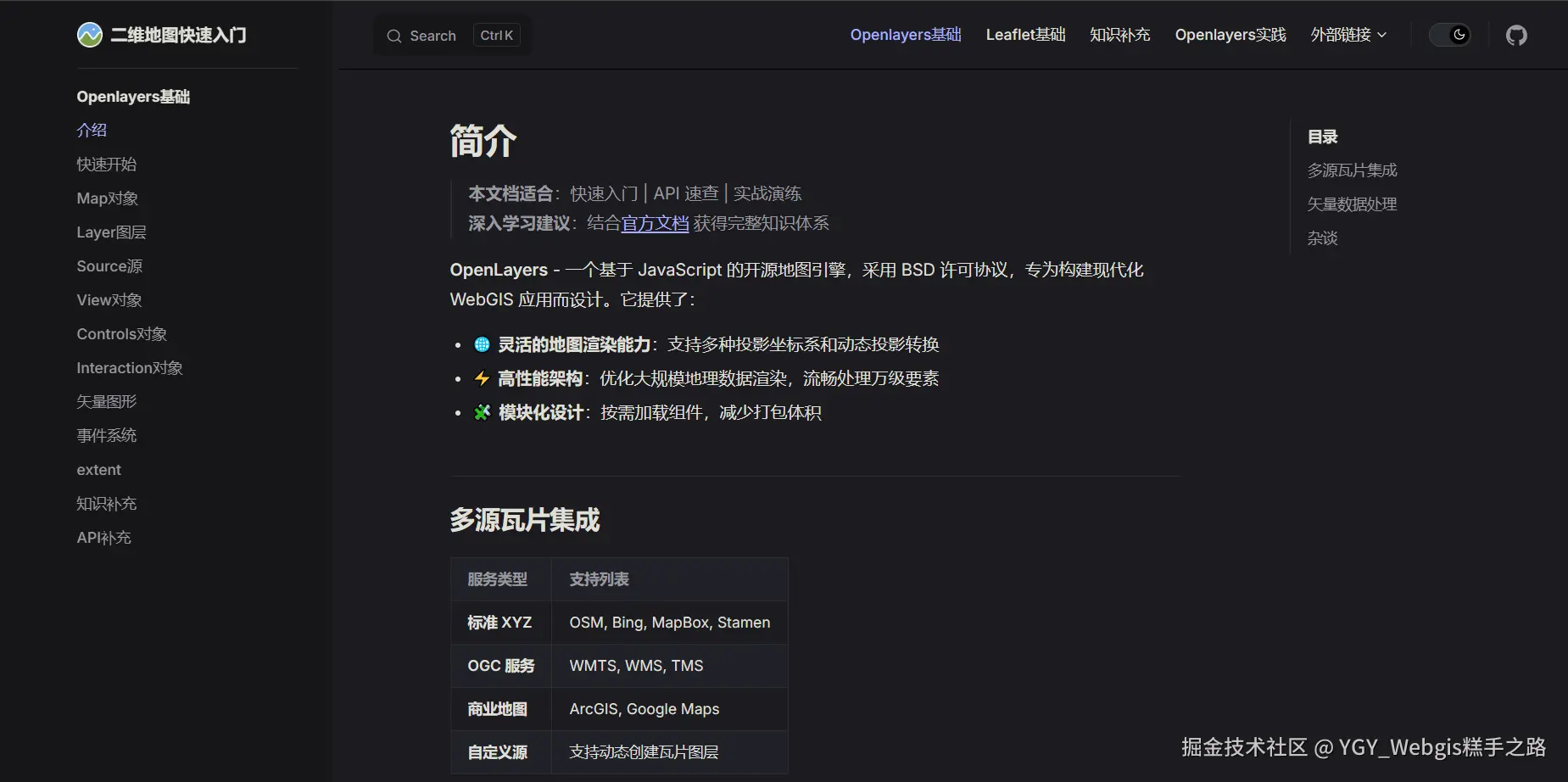Select 介绍 in the sidebar

[92, 130]
